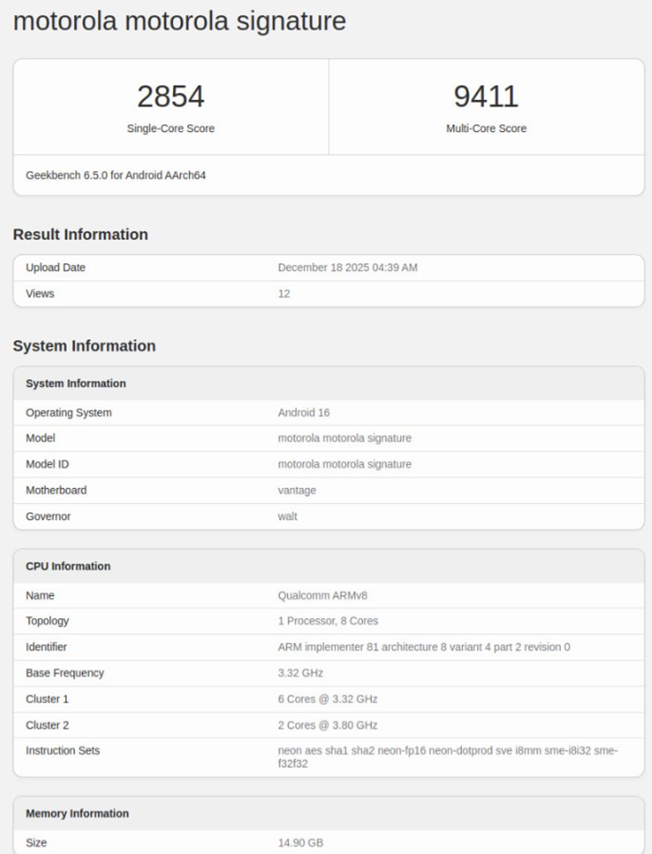Click the Single-Core Score value 2854
The width and height of the screenshot is (652, 854).
(x=170, y=97)
